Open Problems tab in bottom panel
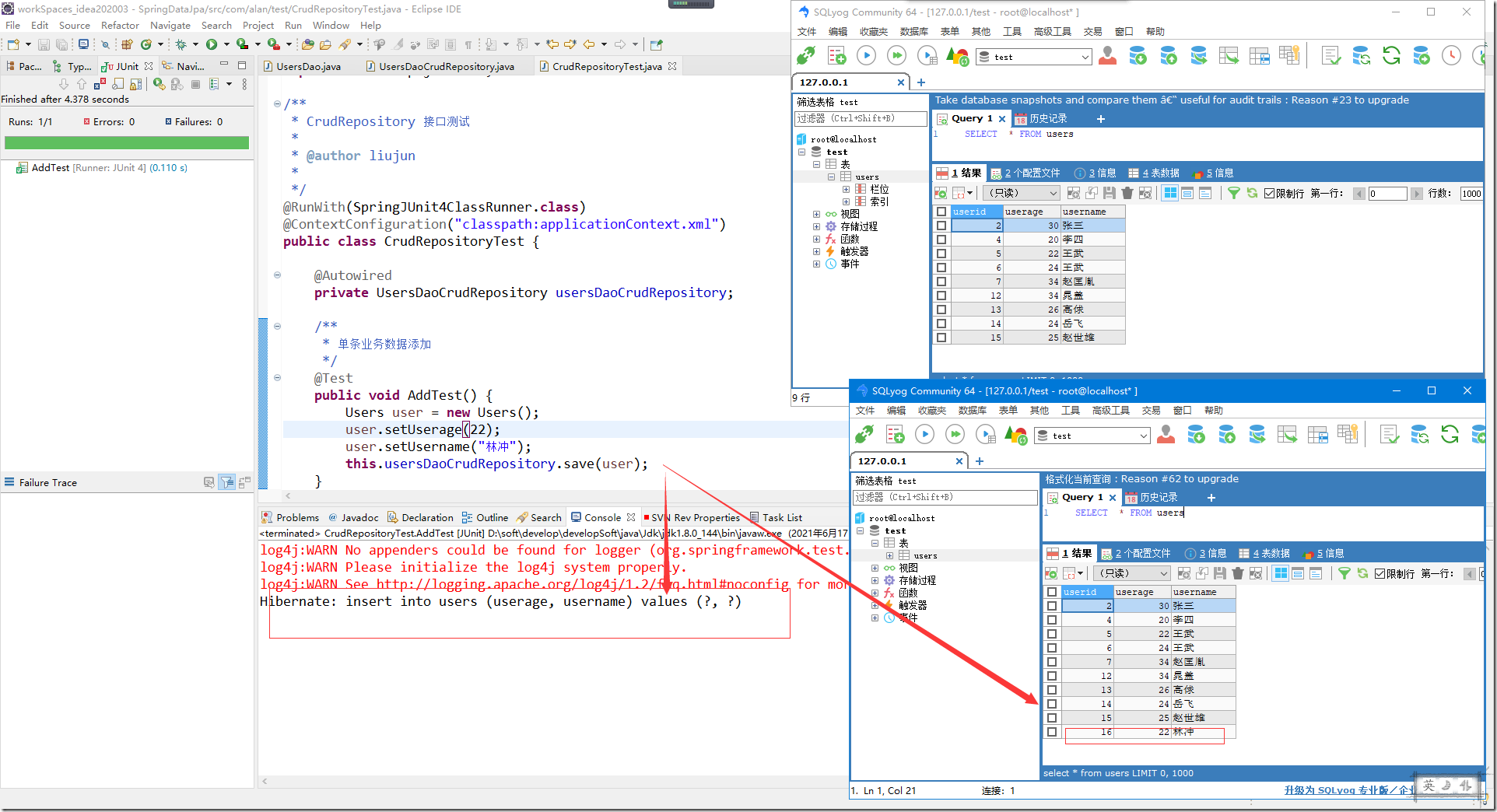1497x812 pixels. [290, 517]
